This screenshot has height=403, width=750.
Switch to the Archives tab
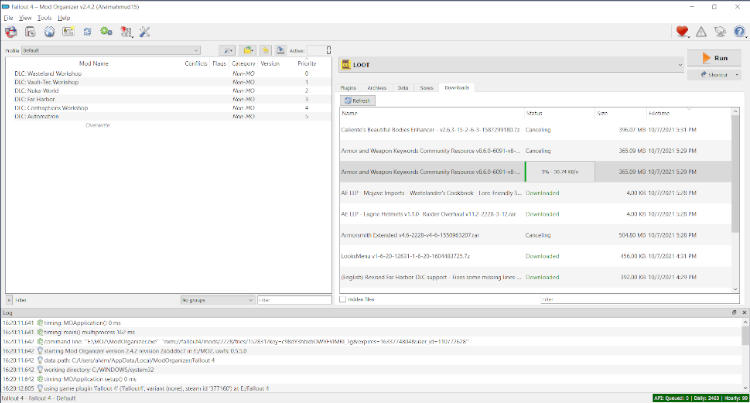pyautogui.click(x=377, y=88)
